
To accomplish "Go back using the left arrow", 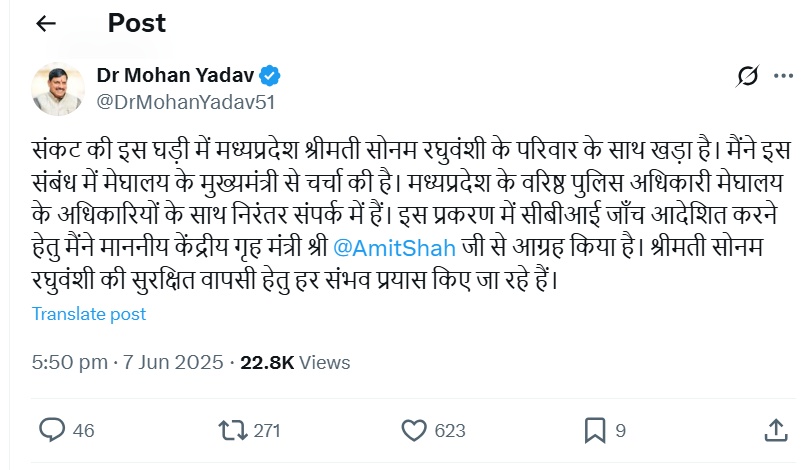I will pyautogui.click(x=46, y=23).
